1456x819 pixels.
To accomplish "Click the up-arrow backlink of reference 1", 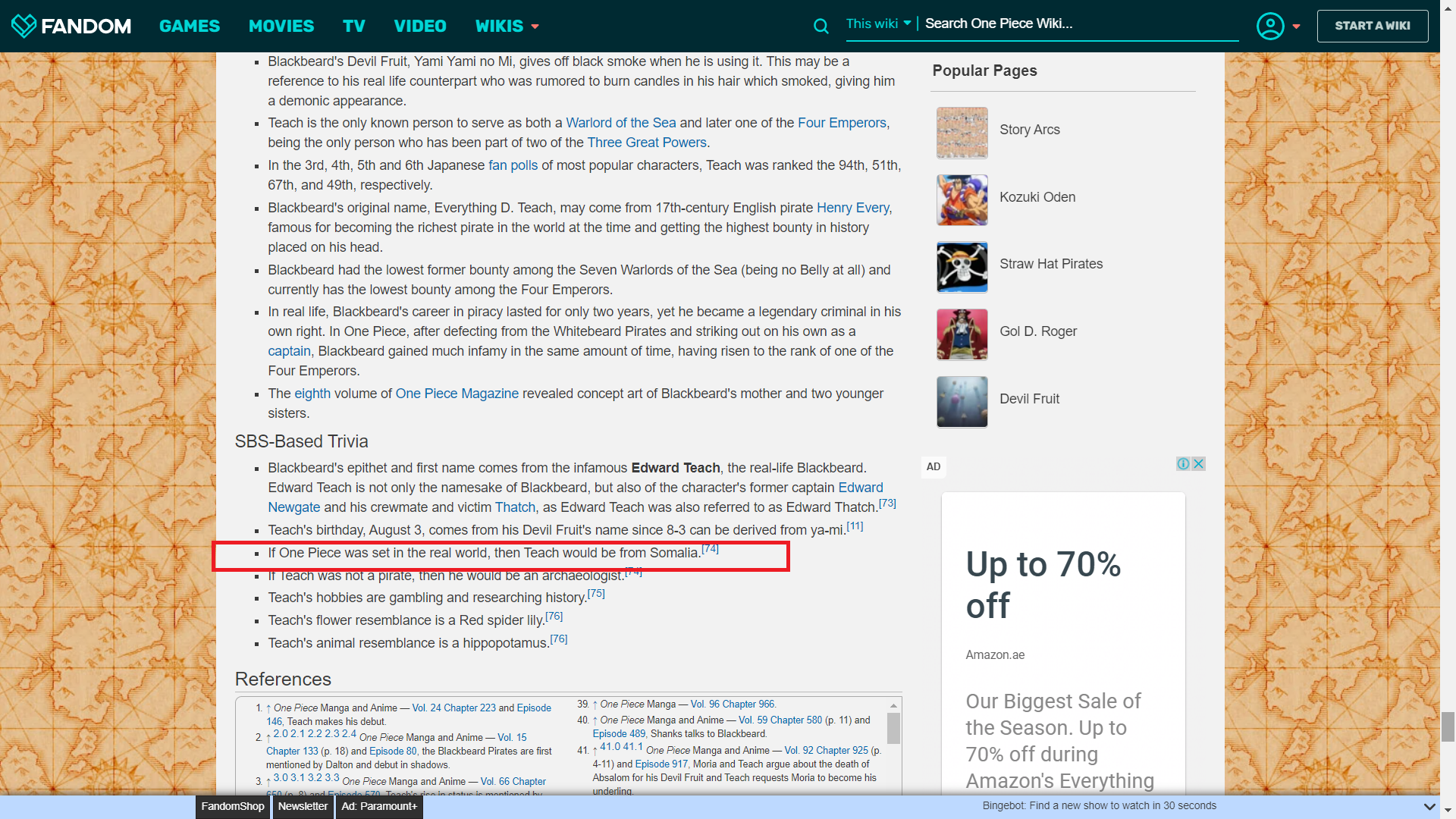I will coord(268,708).
